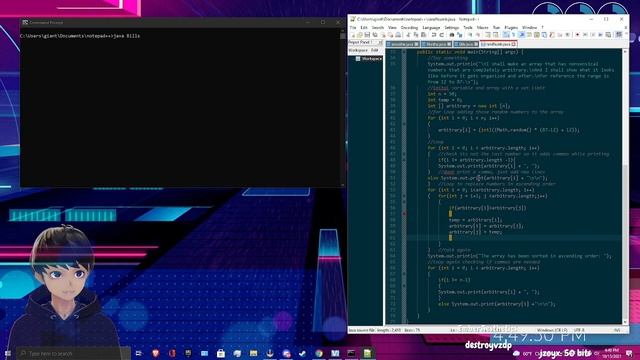Open the notification center in system tray
This screenshot has height=360, width=640.
tap(630, 353)
